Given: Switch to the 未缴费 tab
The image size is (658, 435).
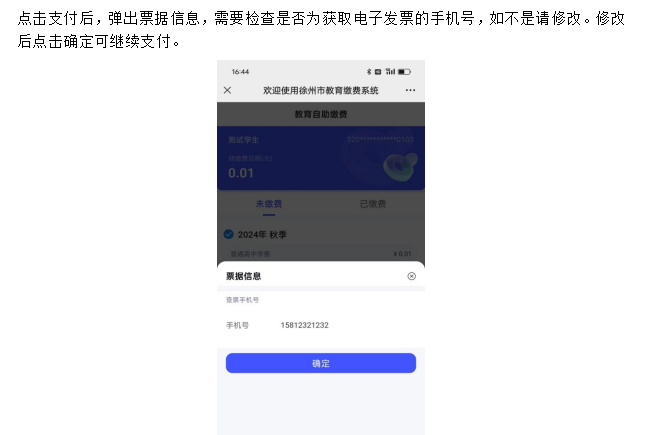Looking at the screenshot, I should [269, 204].
